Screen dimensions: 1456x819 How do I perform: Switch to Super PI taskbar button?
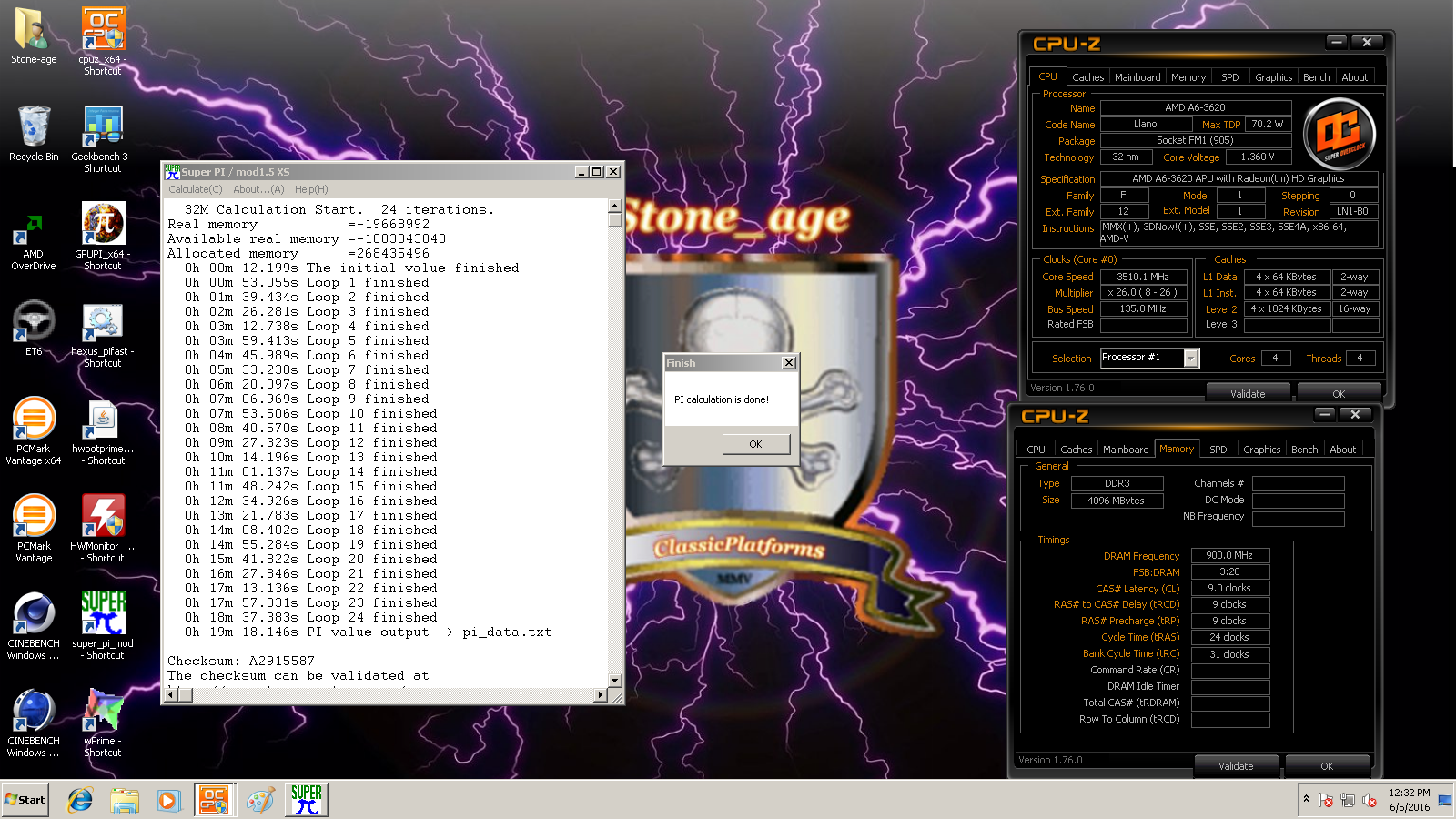coord(307,800)
